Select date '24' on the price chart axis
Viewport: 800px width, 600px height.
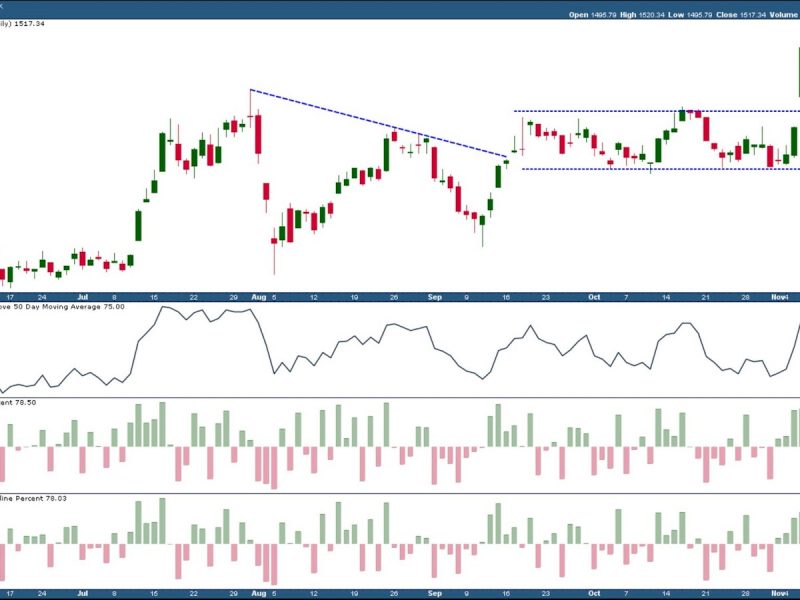click(42, 297)
